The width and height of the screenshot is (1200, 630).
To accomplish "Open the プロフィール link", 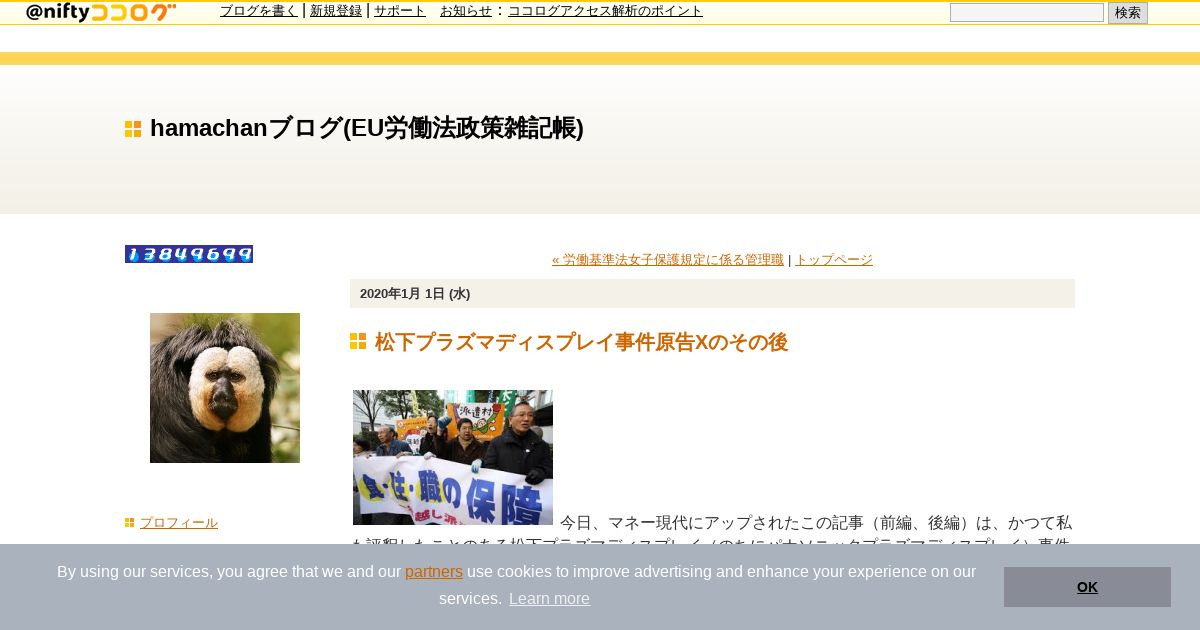I will tap(179, 523).
